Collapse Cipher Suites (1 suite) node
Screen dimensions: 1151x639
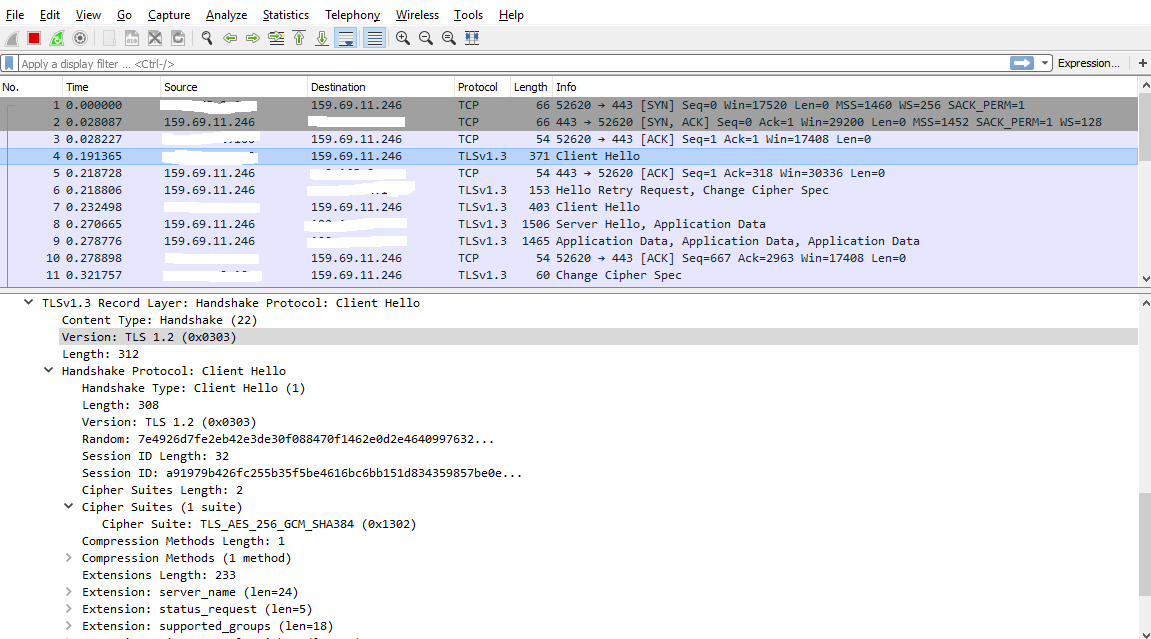[68, 506]
